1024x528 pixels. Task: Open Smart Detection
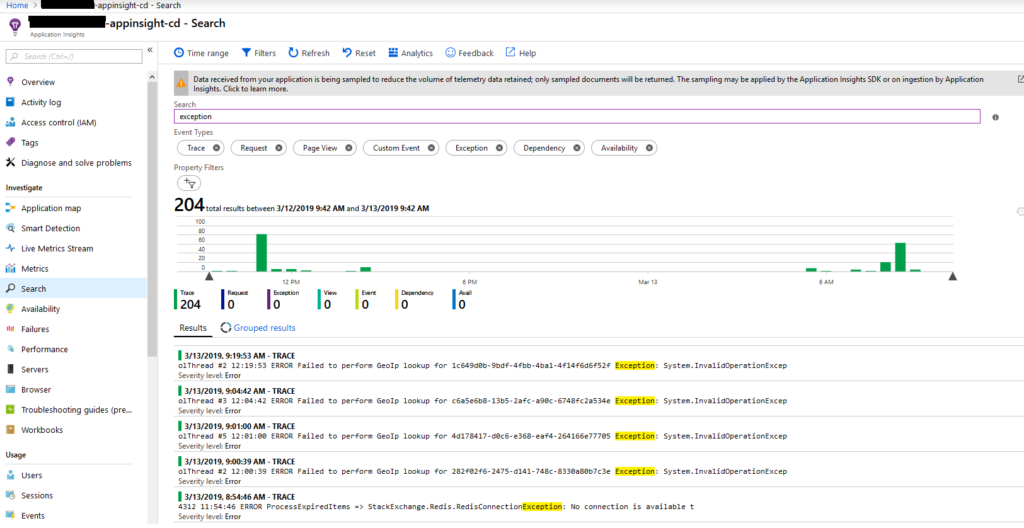50,229
